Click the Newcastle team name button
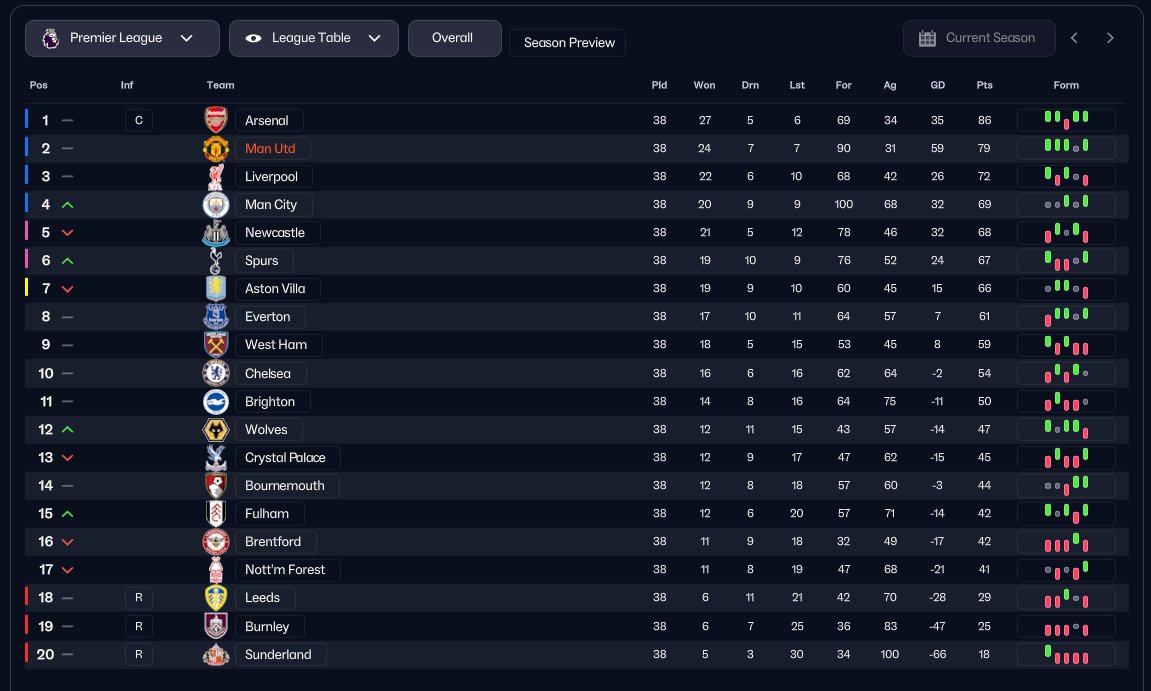 [275, 233]
